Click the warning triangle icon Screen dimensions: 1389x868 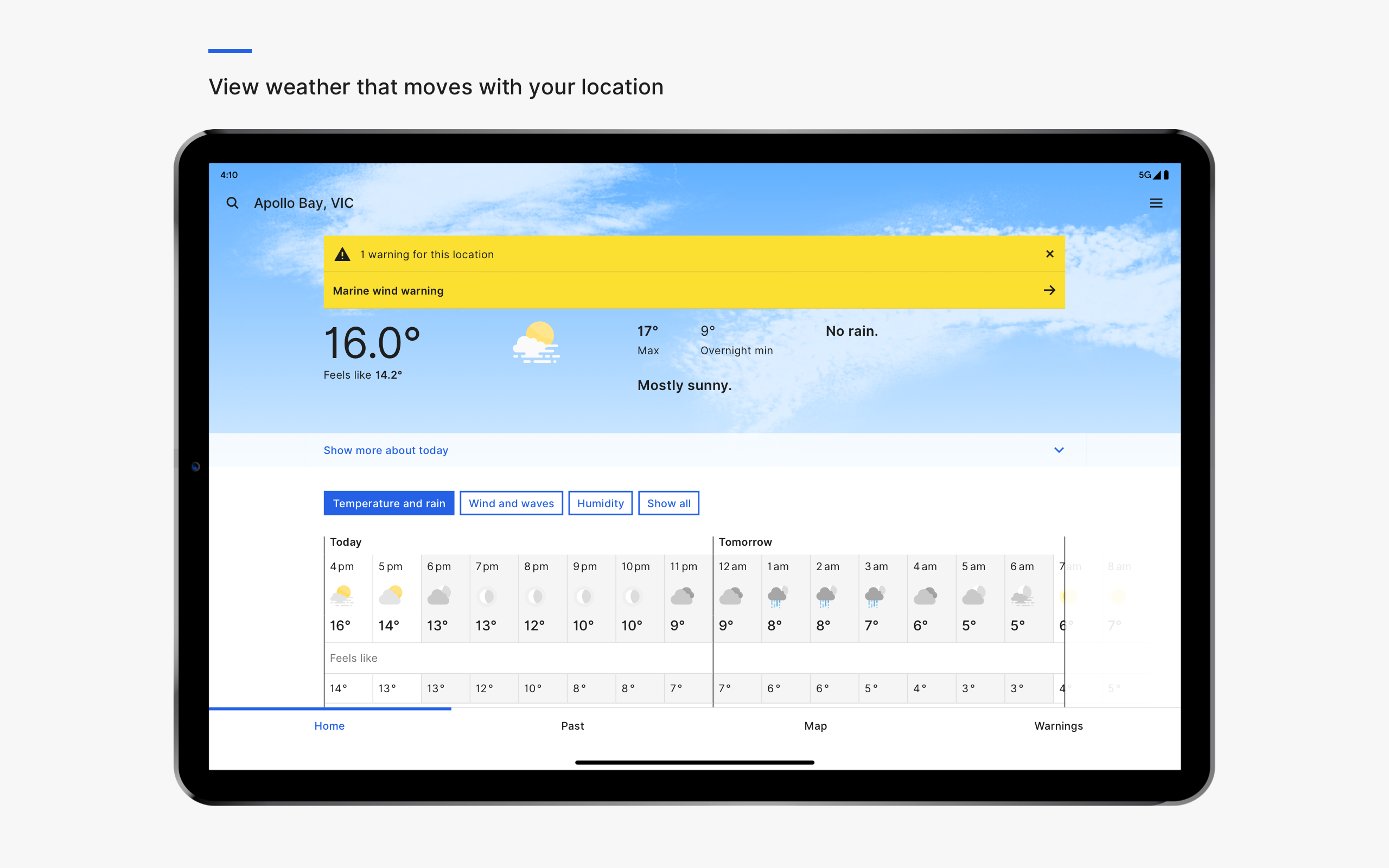(342, 254)
